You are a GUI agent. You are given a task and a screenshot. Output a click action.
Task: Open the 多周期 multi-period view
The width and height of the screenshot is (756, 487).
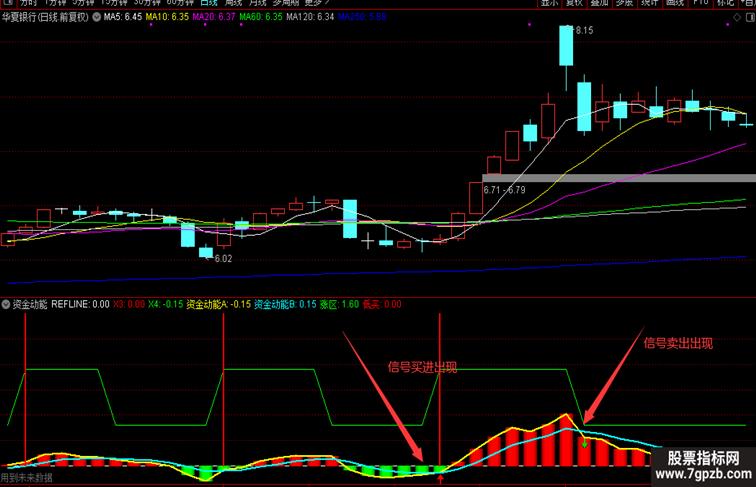(x=285, y=3)
